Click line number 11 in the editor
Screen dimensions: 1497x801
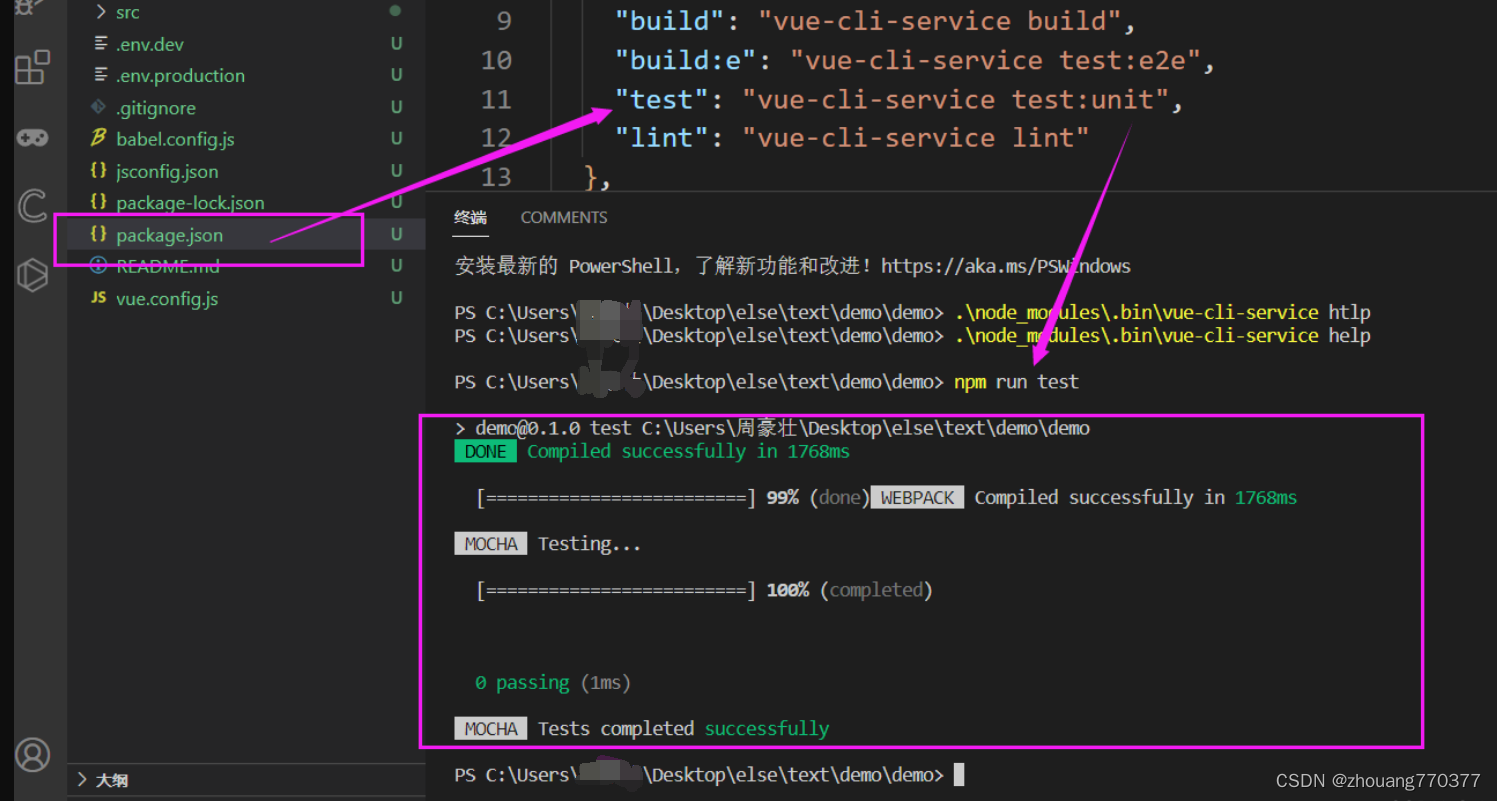tap(496, 99)
